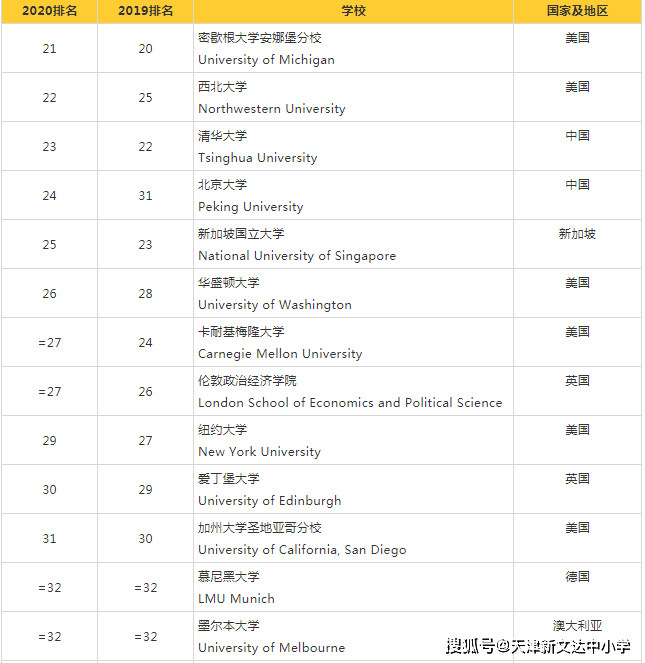Viewport: 645px width, 663px height.
Task: Click the text 密歇根大学安娜堡分校
Action: pos(260,38)
